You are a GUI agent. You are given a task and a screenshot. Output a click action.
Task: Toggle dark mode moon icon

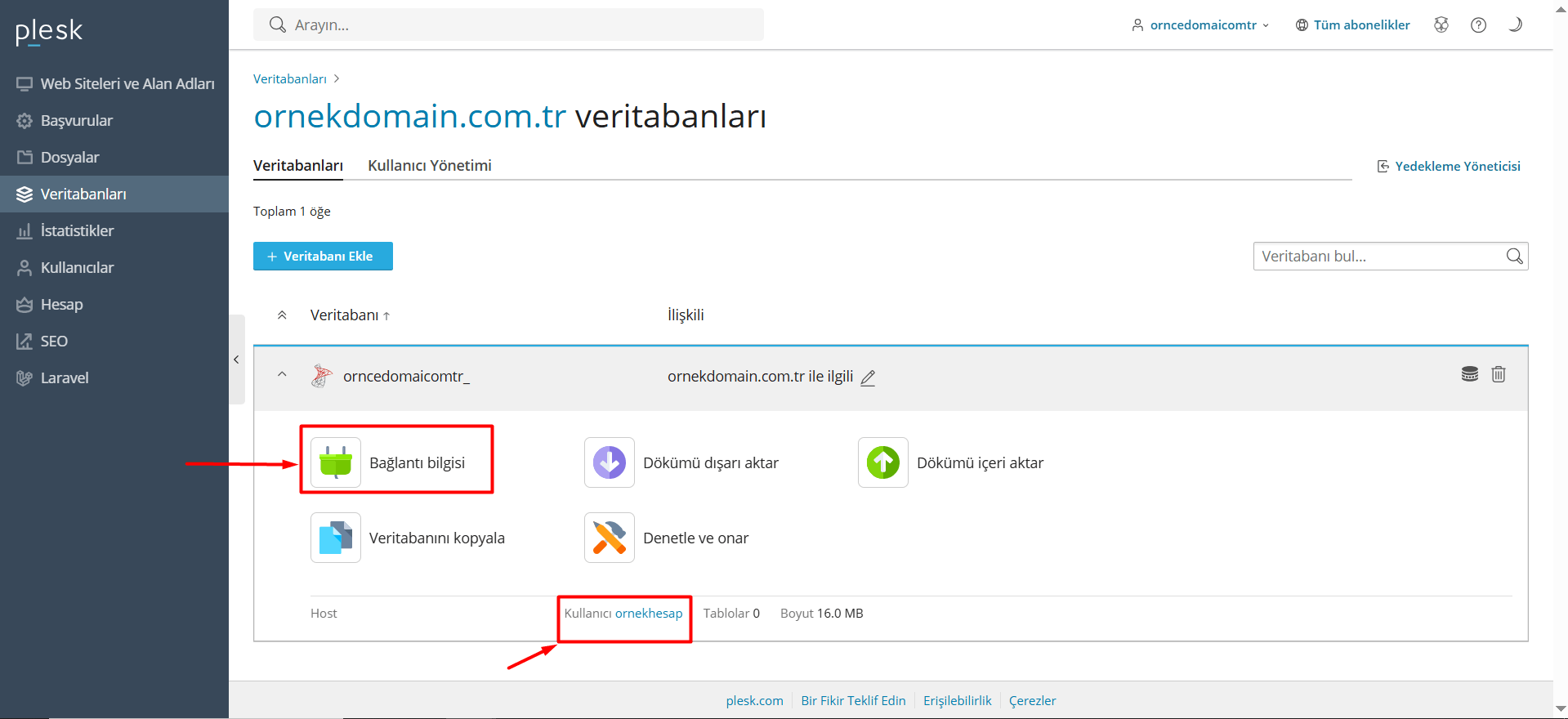1515,25
